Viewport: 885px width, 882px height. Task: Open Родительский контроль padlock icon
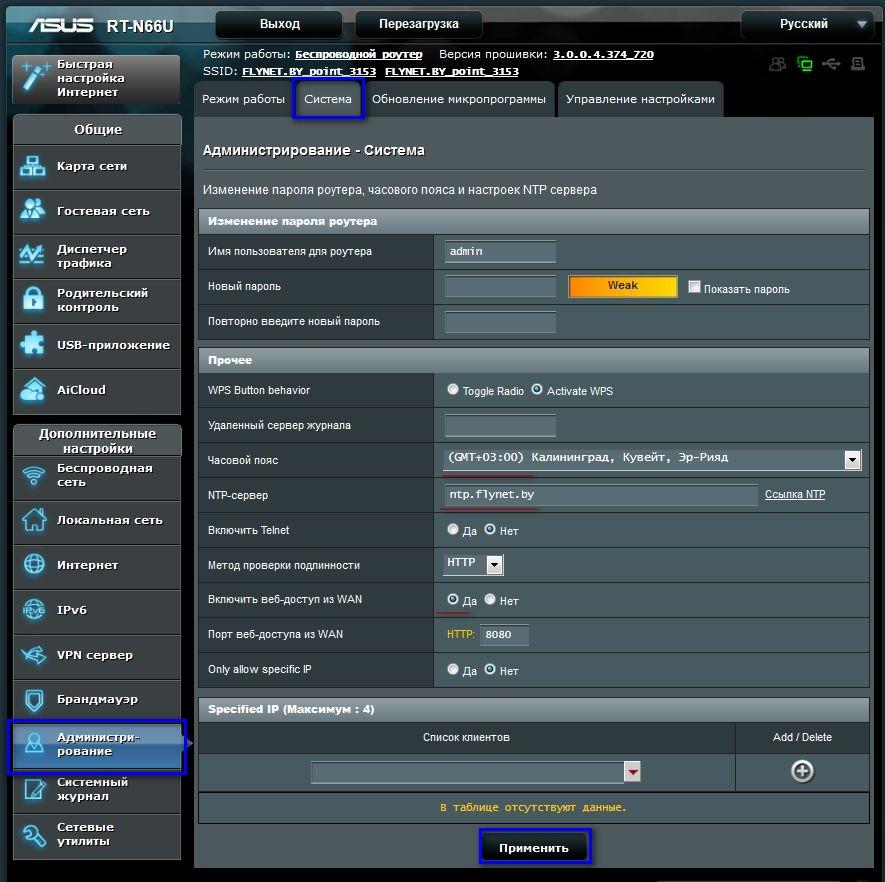pos(33,299)
